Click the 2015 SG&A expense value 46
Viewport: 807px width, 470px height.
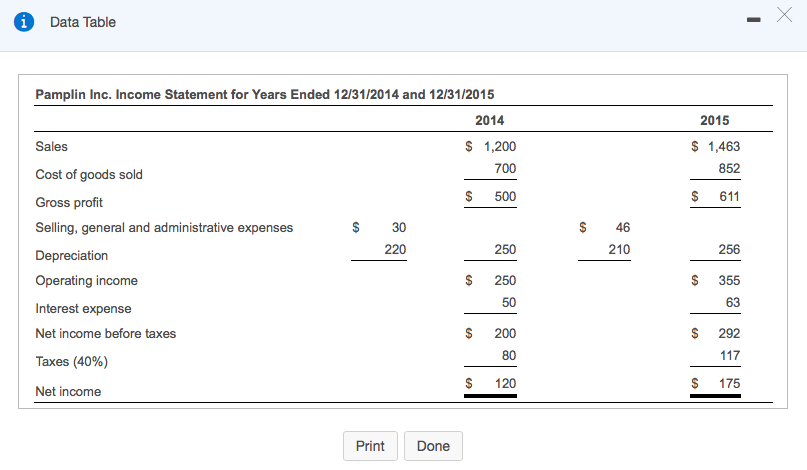pyautogui.click(x=623, y=228)
